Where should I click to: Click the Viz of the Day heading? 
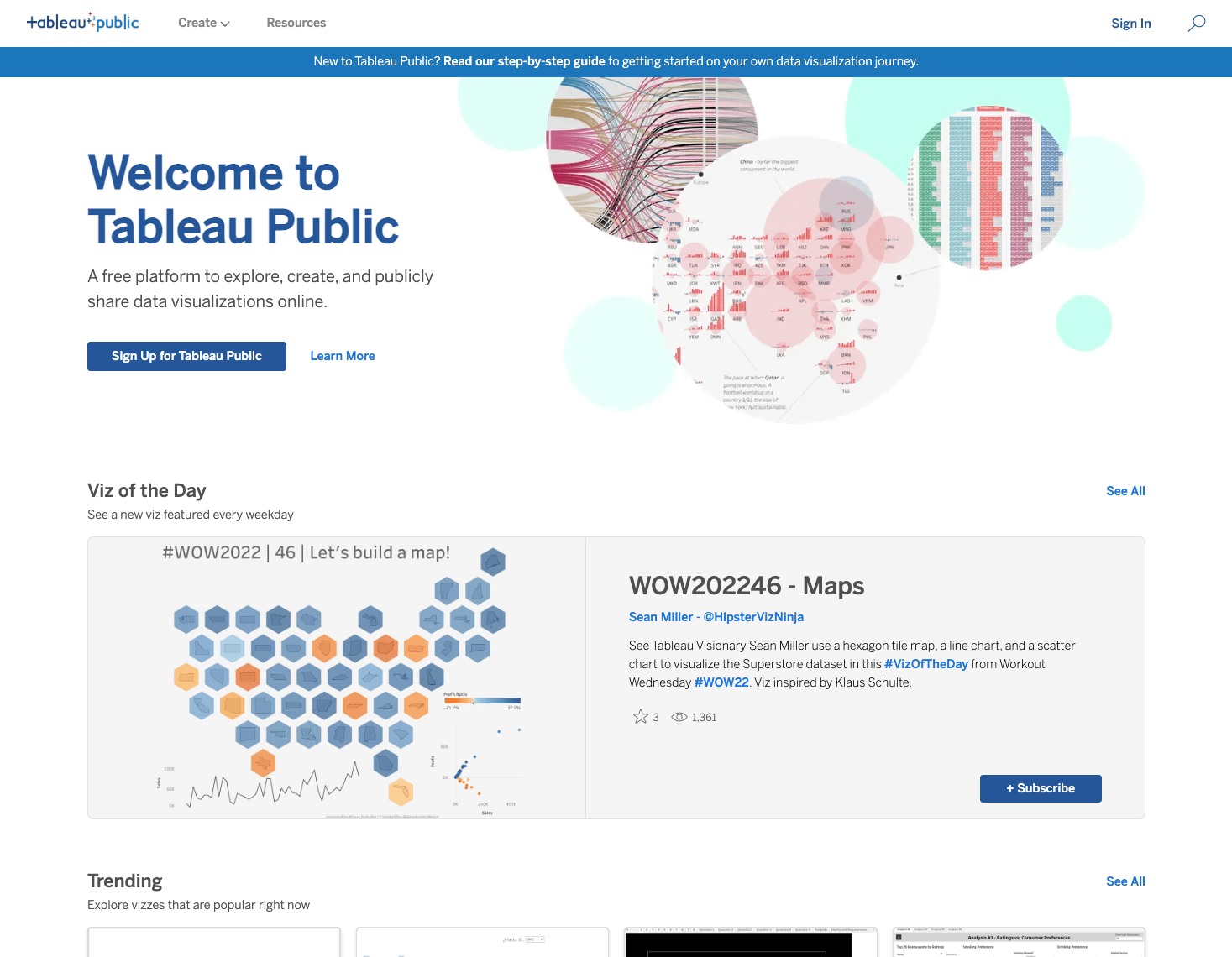[x=147, y=490]
